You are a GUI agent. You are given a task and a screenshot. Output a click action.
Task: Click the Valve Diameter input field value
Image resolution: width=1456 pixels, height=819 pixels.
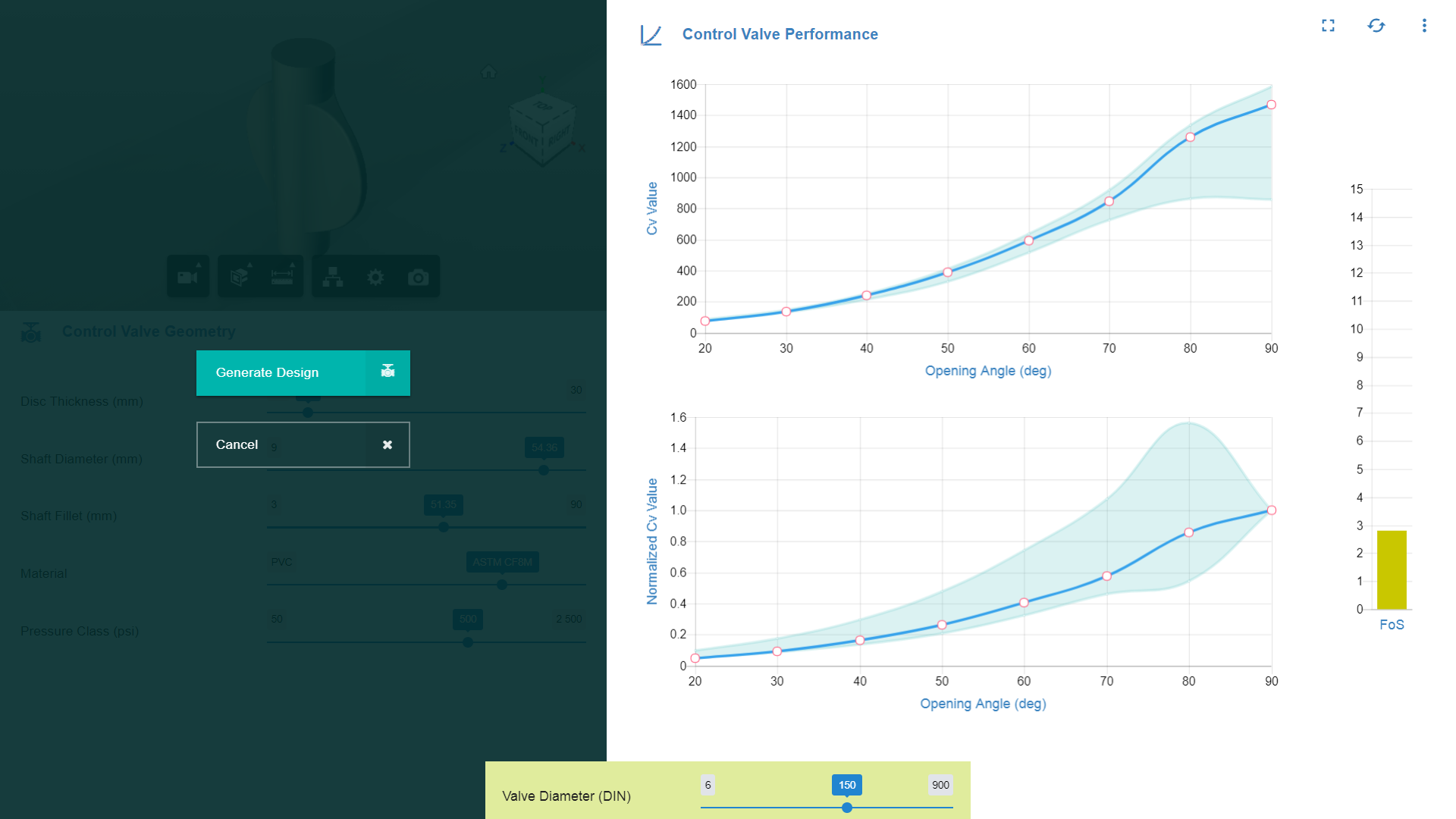tap(848, 785)
